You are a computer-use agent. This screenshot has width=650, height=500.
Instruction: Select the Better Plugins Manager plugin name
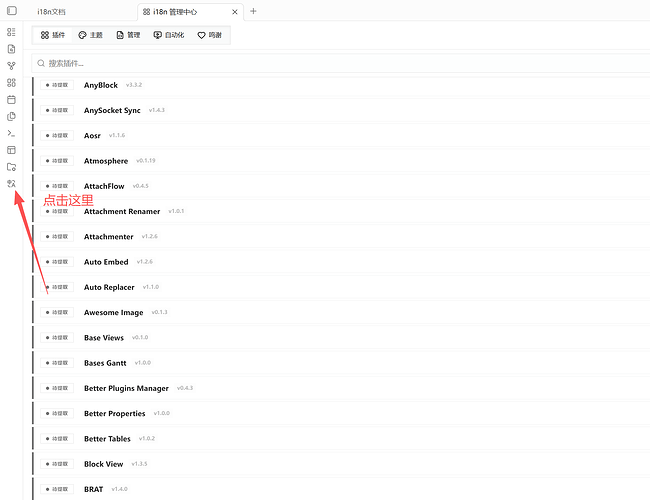click(126, 388)
